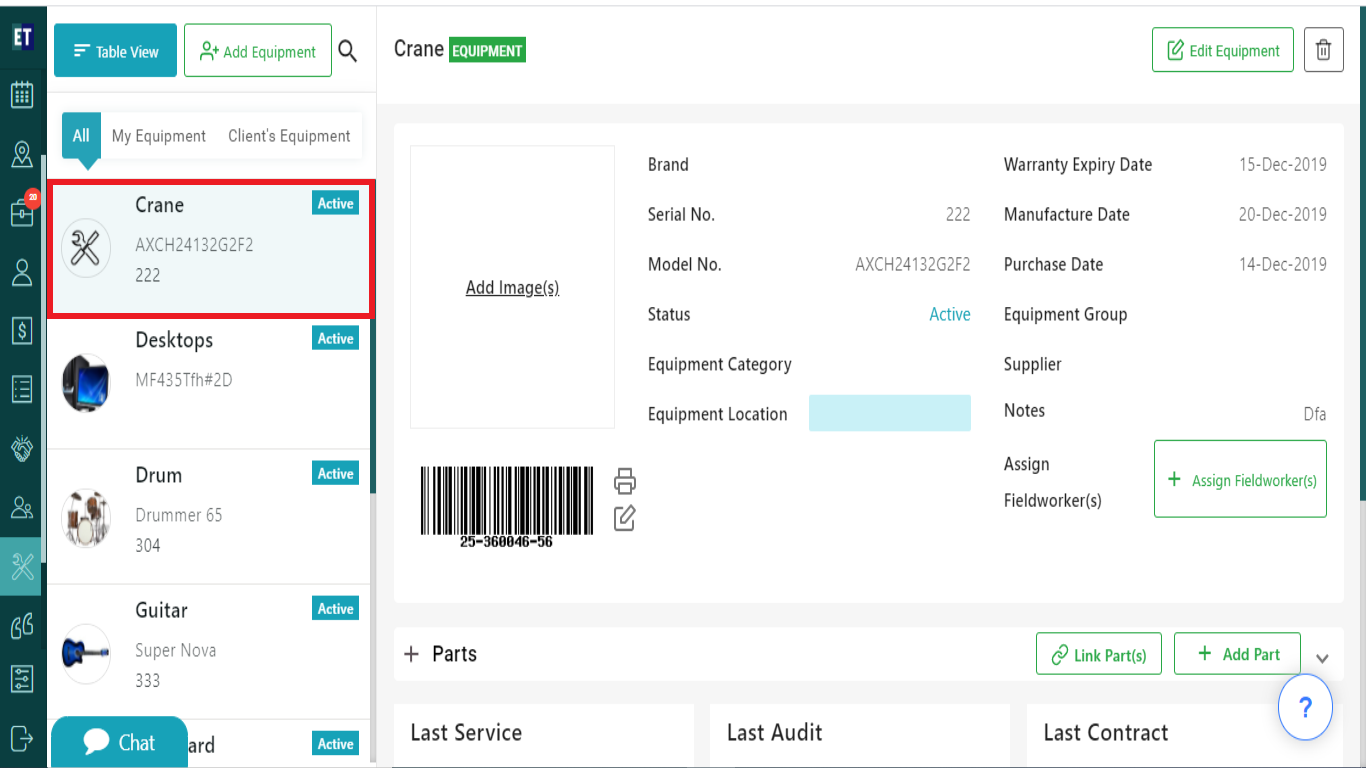1366x768 pixels.
Task: Click the barcode image 25-360046-56
Action: tap(506, 506)
